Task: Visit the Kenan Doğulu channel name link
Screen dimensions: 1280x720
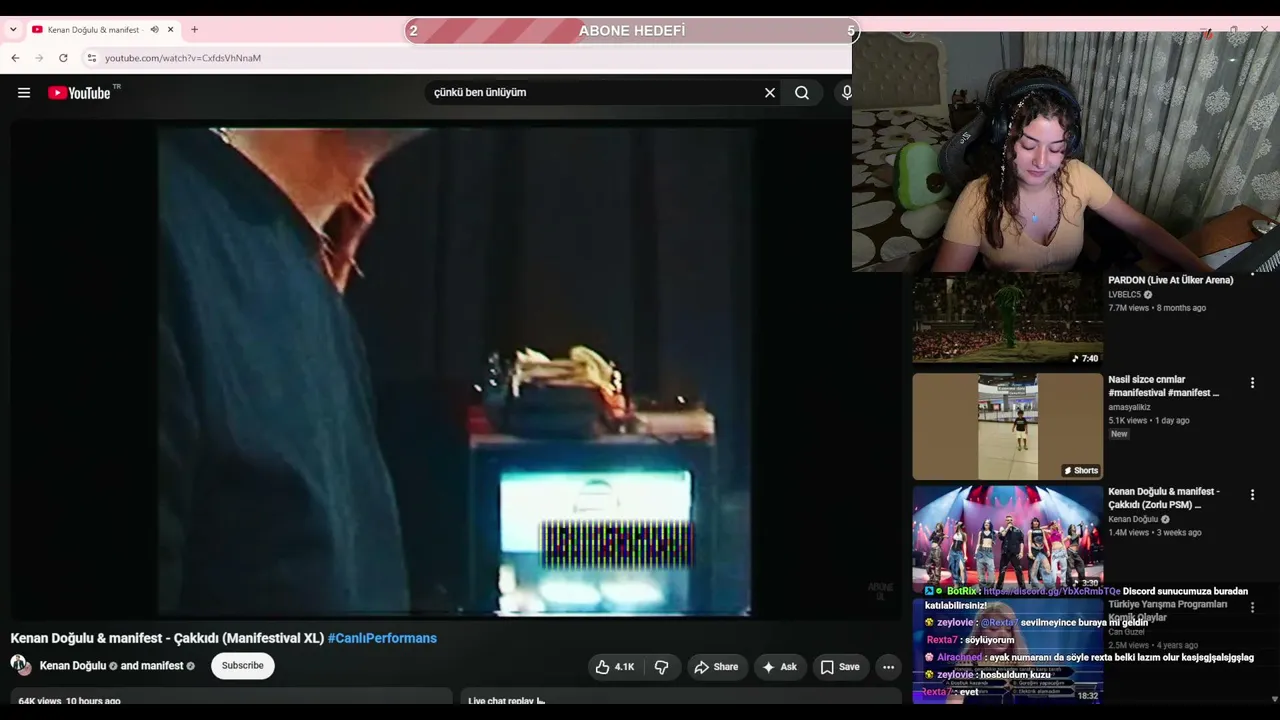Action: [x=73, y=666]
